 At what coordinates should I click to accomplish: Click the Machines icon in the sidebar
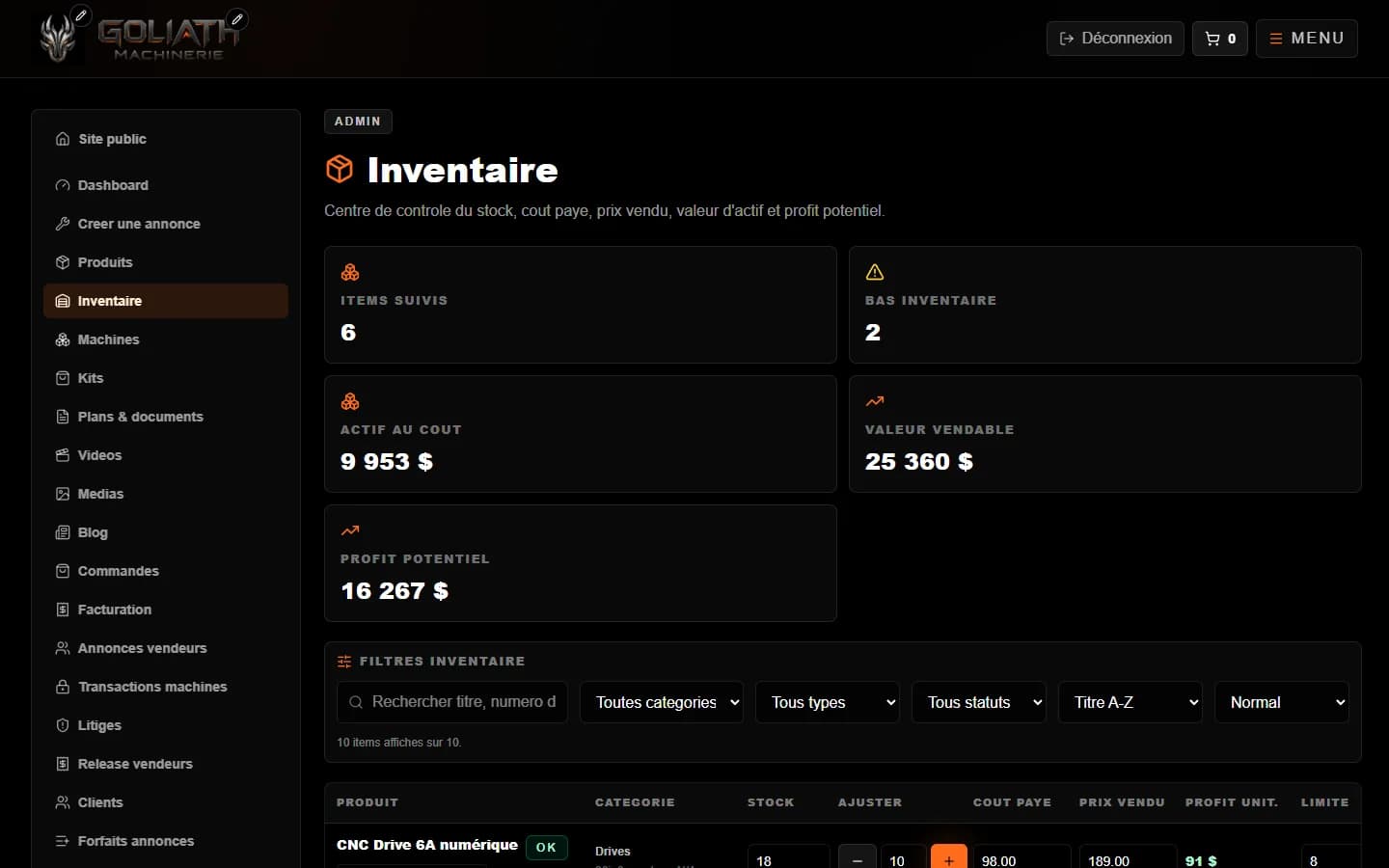click(x=63, y=339)
